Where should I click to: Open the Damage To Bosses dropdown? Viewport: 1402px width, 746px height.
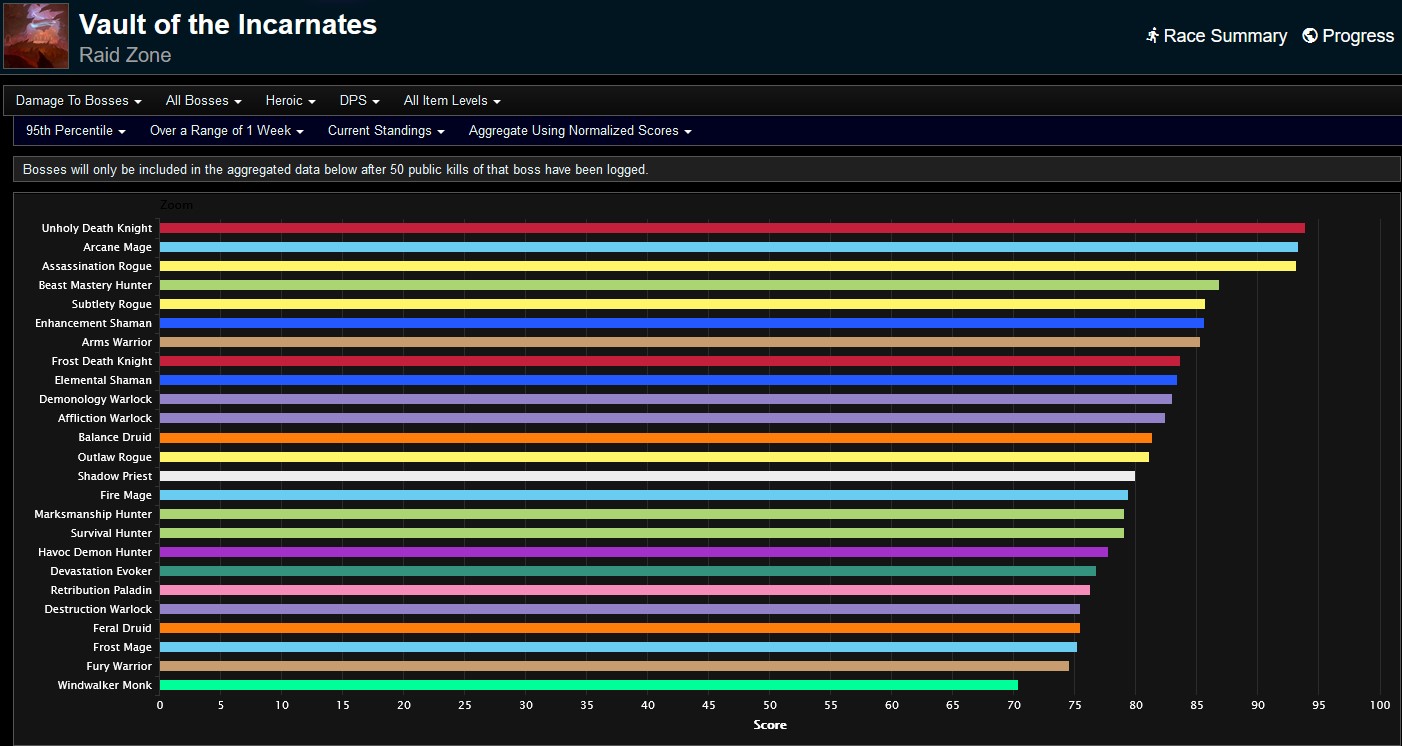click(78, 100)
